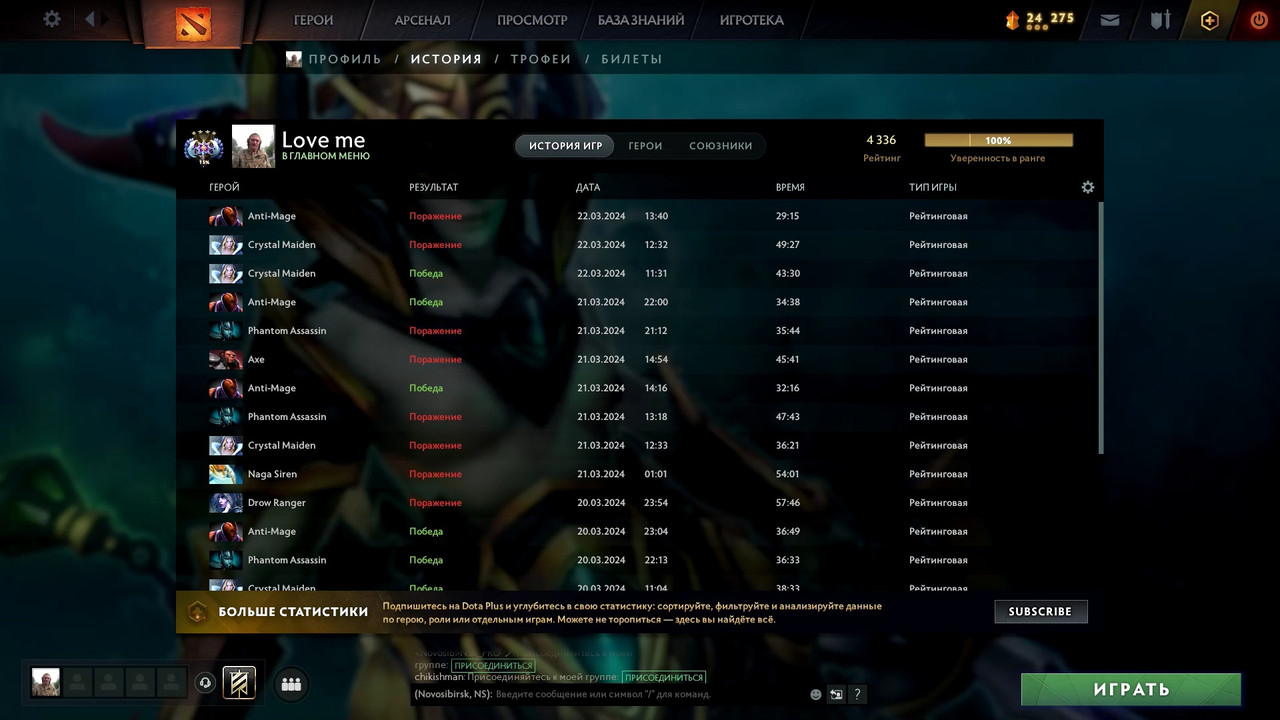
Task: Click the guild banner icon in party bar
Action: (x=239, y=682)
